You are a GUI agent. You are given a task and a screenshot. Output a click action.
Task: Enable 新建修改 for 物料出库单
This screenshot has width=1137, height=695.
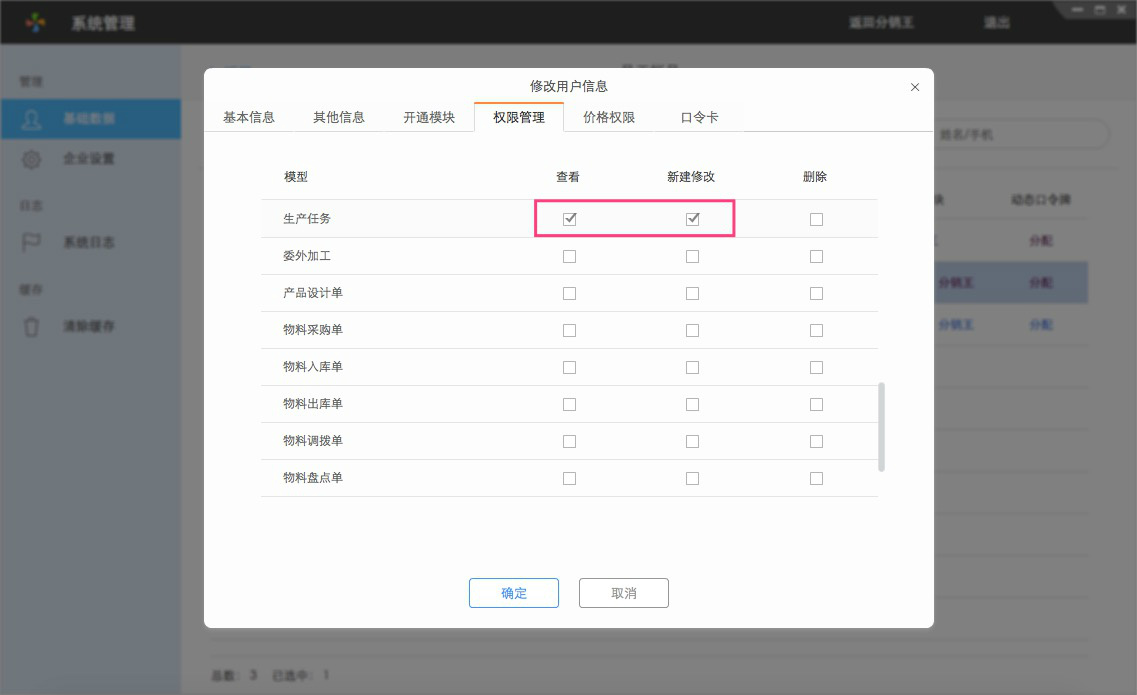click(x=692, y=404)
